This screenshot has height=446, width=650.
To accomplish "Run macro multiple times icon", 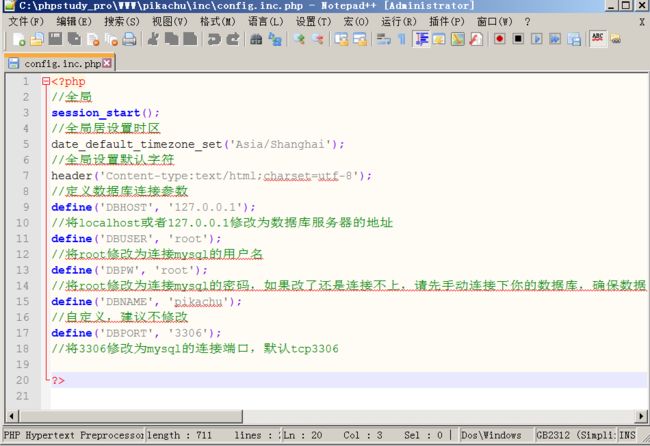I will coord(555,39).
